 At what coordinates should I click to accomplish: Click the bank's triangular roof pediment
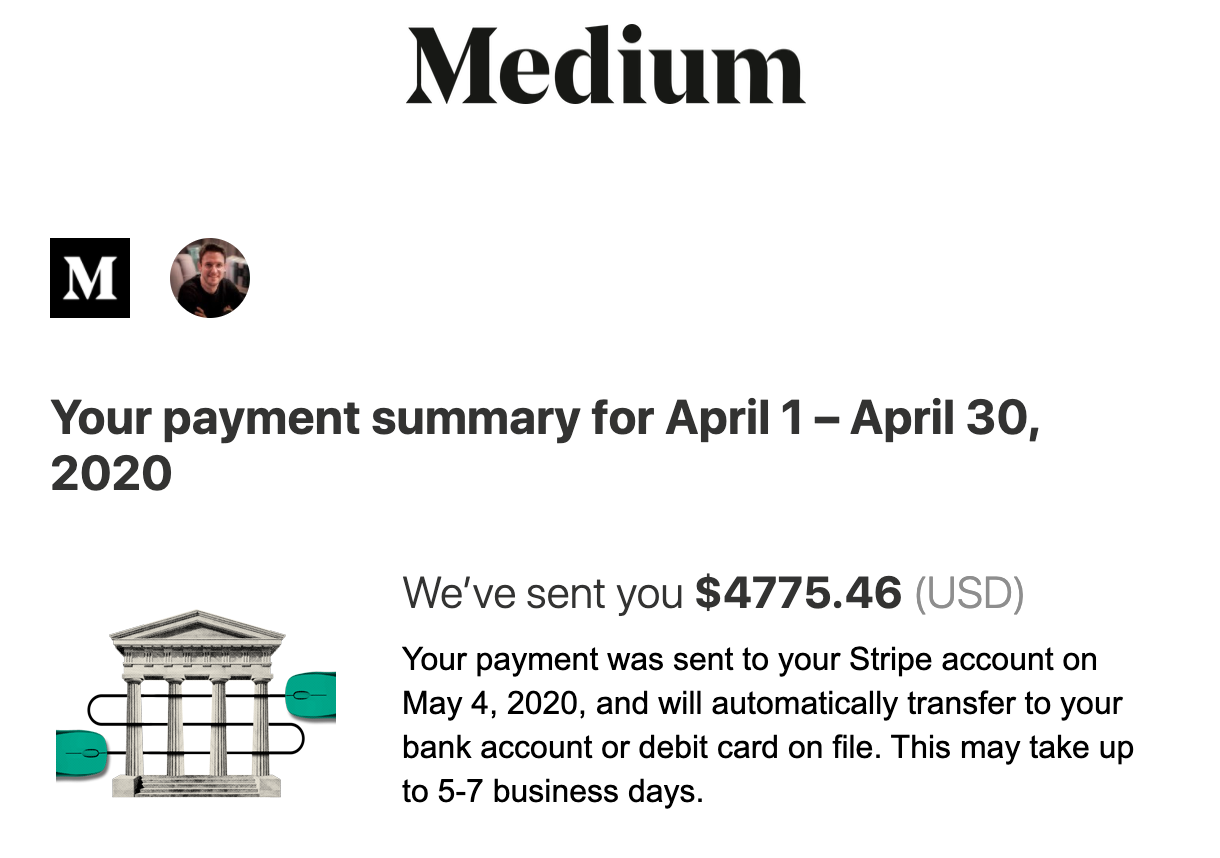(197, 626)
